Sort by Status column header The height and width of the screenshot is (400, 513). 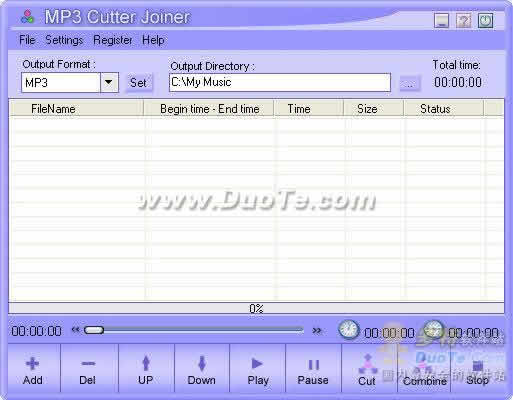443,109
